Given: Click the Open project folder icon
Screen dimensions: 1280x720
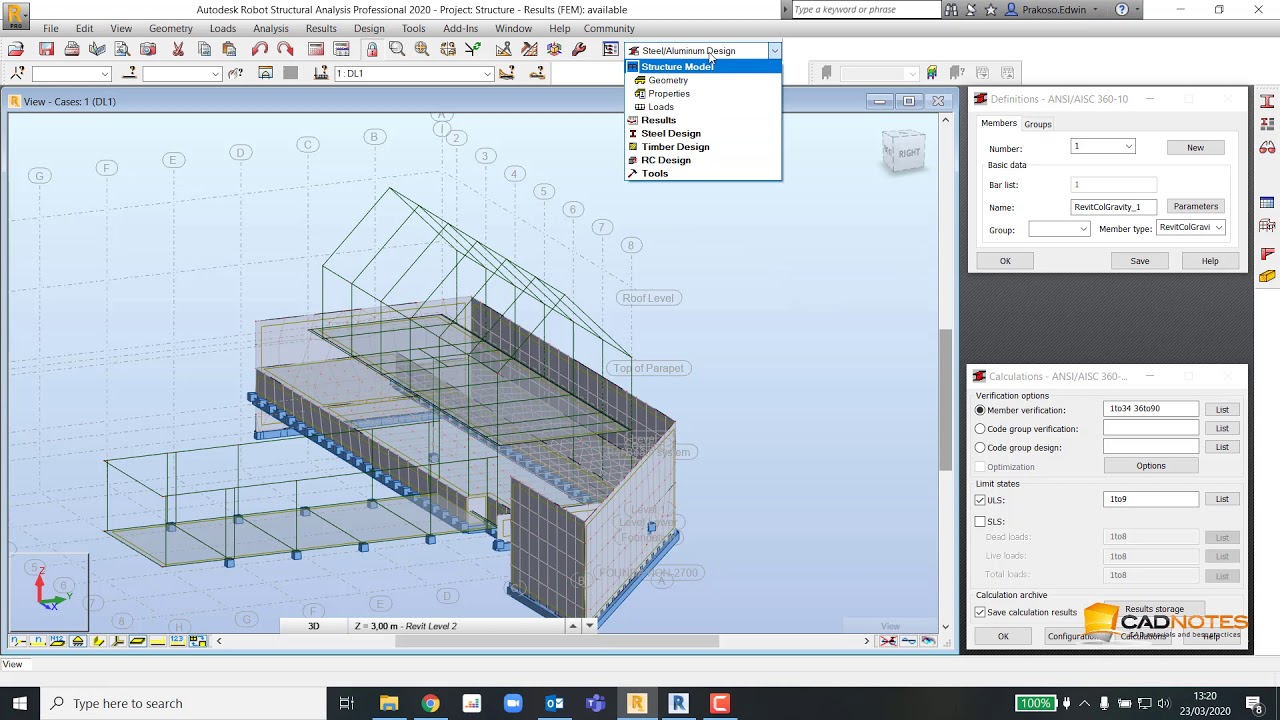Looking at the screenshot, I should (x=16, y=49).
